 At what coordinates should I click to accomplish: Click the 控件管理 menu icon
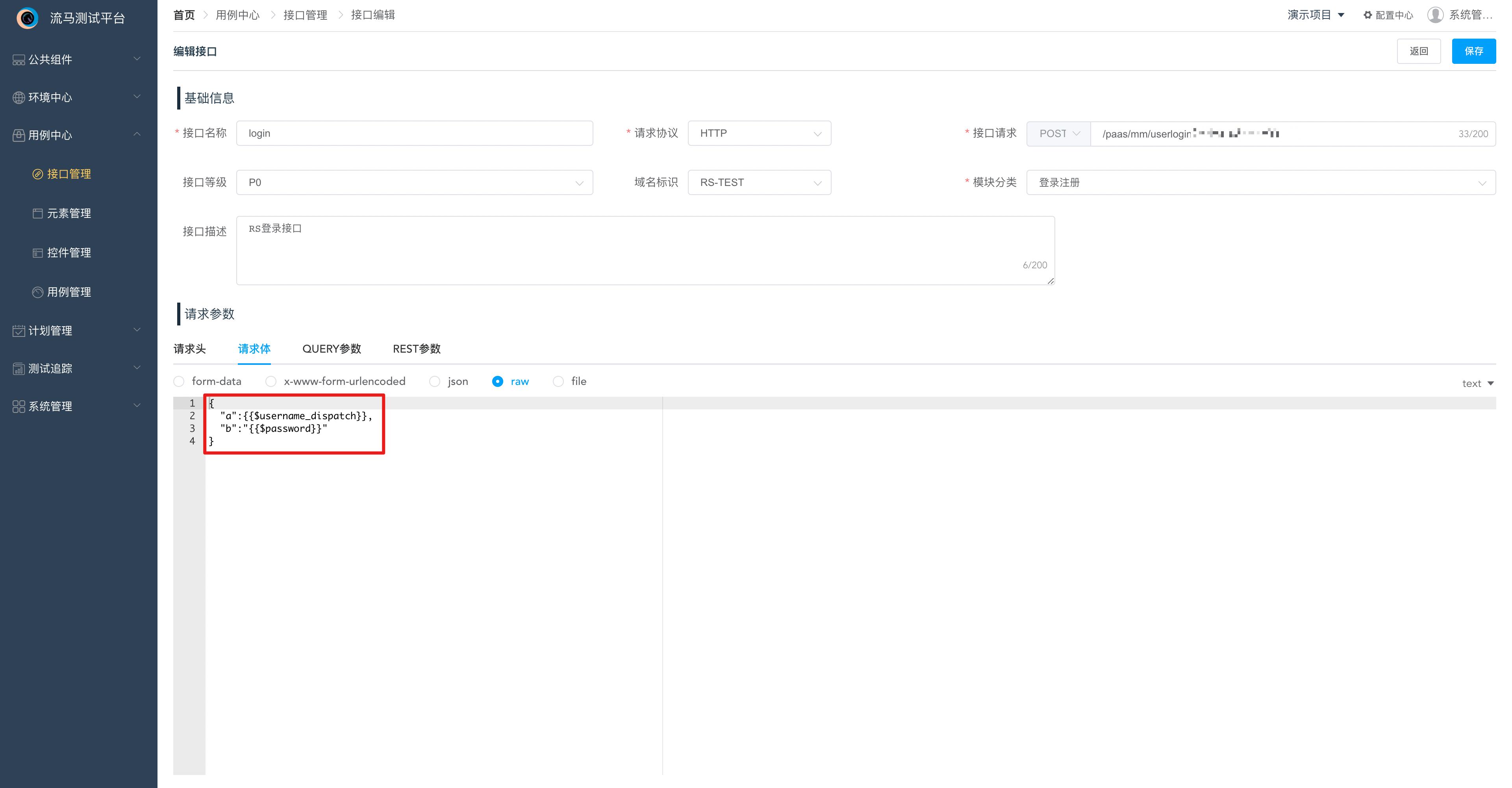pyautogui.click(x=37, y=253)
